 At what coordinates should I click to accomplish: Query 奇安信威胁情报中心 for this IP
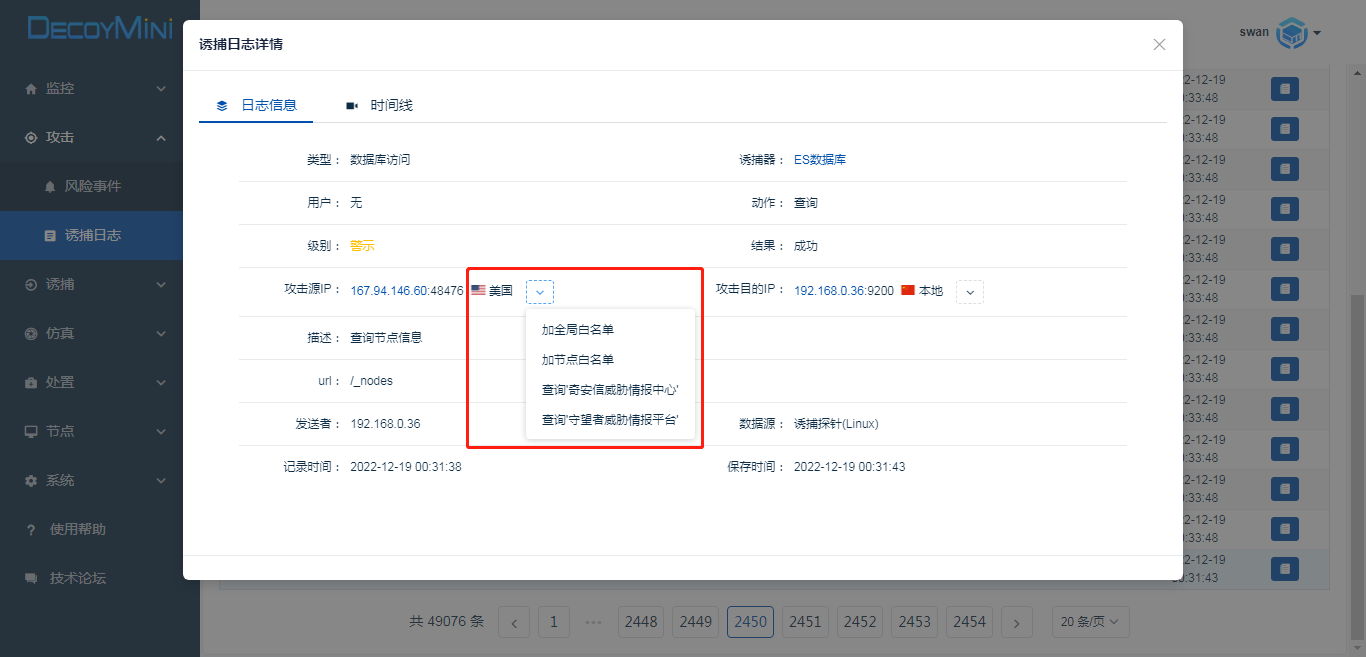610,390
